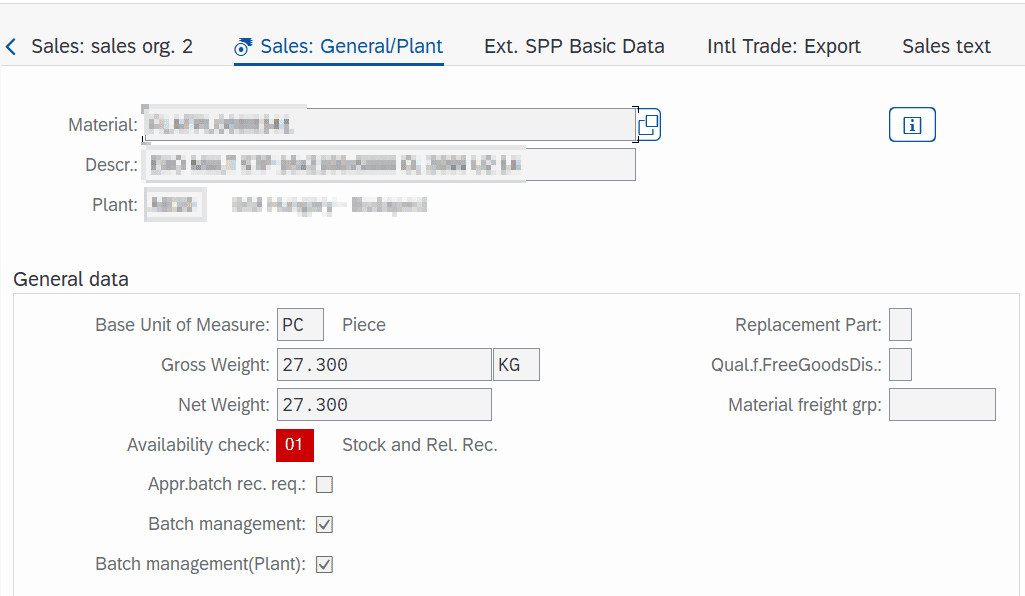Open the Ext. SPP Basic Data tab
Viewport: 1025px width, 596px height.
[x=574, y=46]
